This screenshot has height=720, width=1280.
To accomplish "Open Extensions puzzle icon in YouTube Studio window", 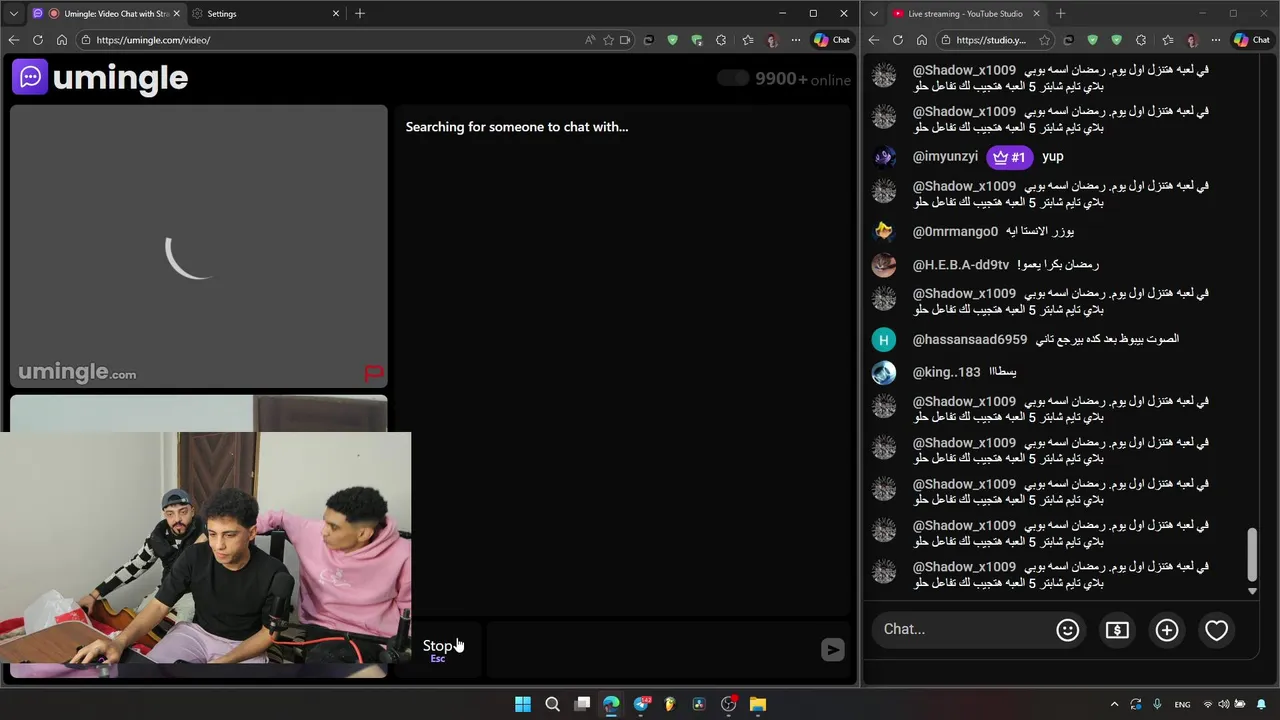I will tap(1141, 40).
